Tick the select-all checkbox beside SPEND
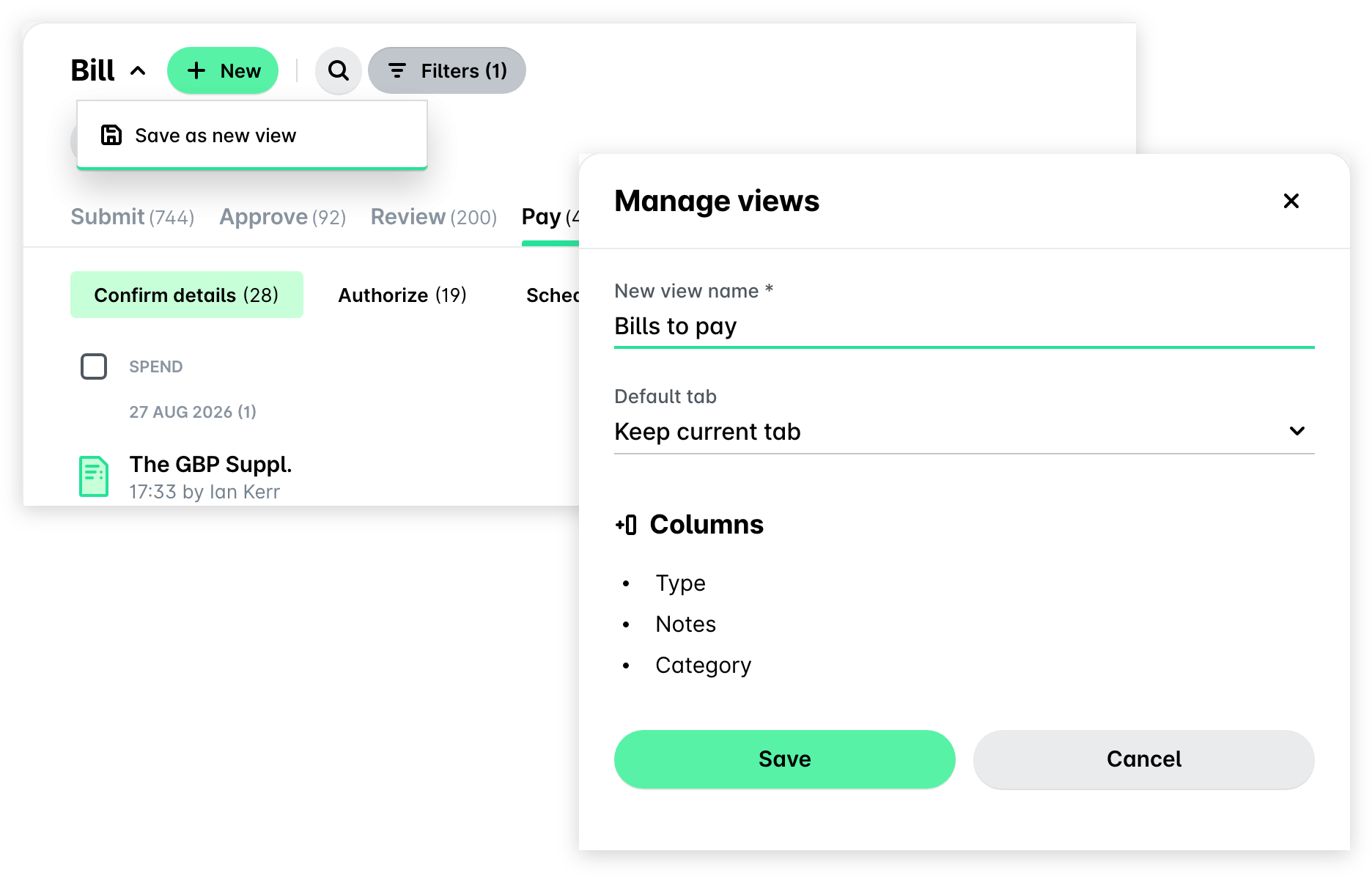 [x=94, y=366]
